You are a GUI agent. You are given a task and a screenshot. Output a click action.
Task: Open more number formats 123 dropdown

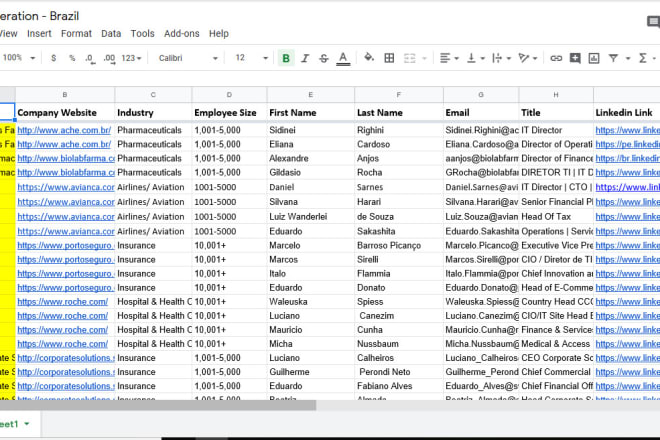(132, 58)
